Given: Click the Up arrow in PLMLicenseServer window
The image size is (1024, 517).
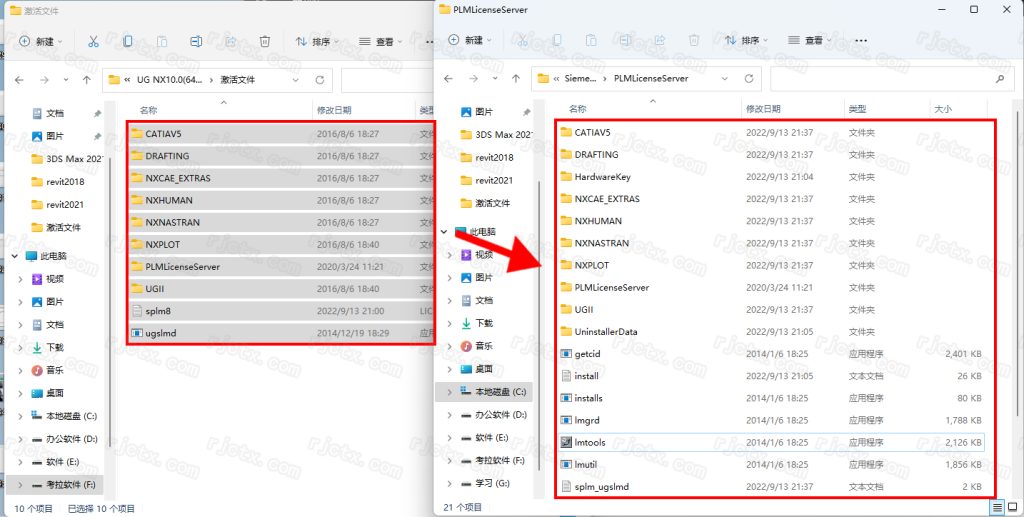Looking at the screenshot, I should tap(516, 78).
